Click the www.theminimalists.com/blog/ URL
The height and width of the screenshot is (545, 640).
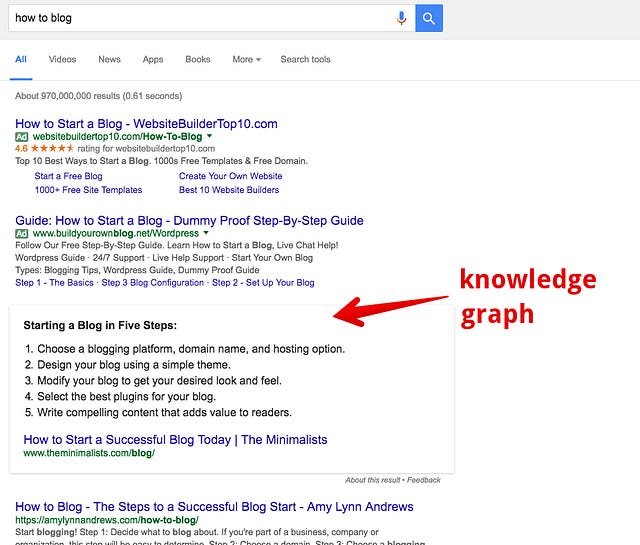[89, 453]
